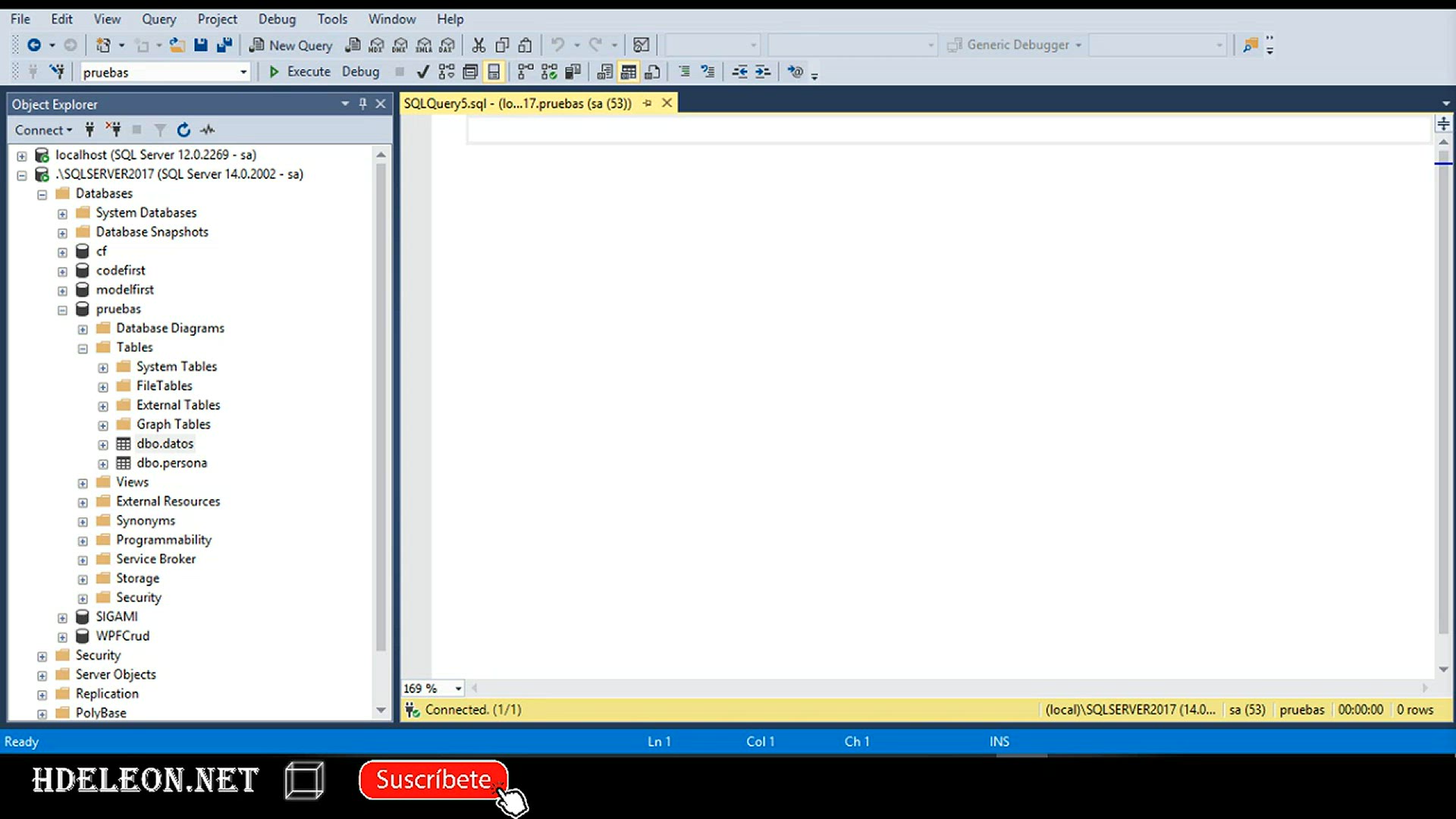Expand the codefirst database node
1456x819 pixels.
[x=62, y=271]
